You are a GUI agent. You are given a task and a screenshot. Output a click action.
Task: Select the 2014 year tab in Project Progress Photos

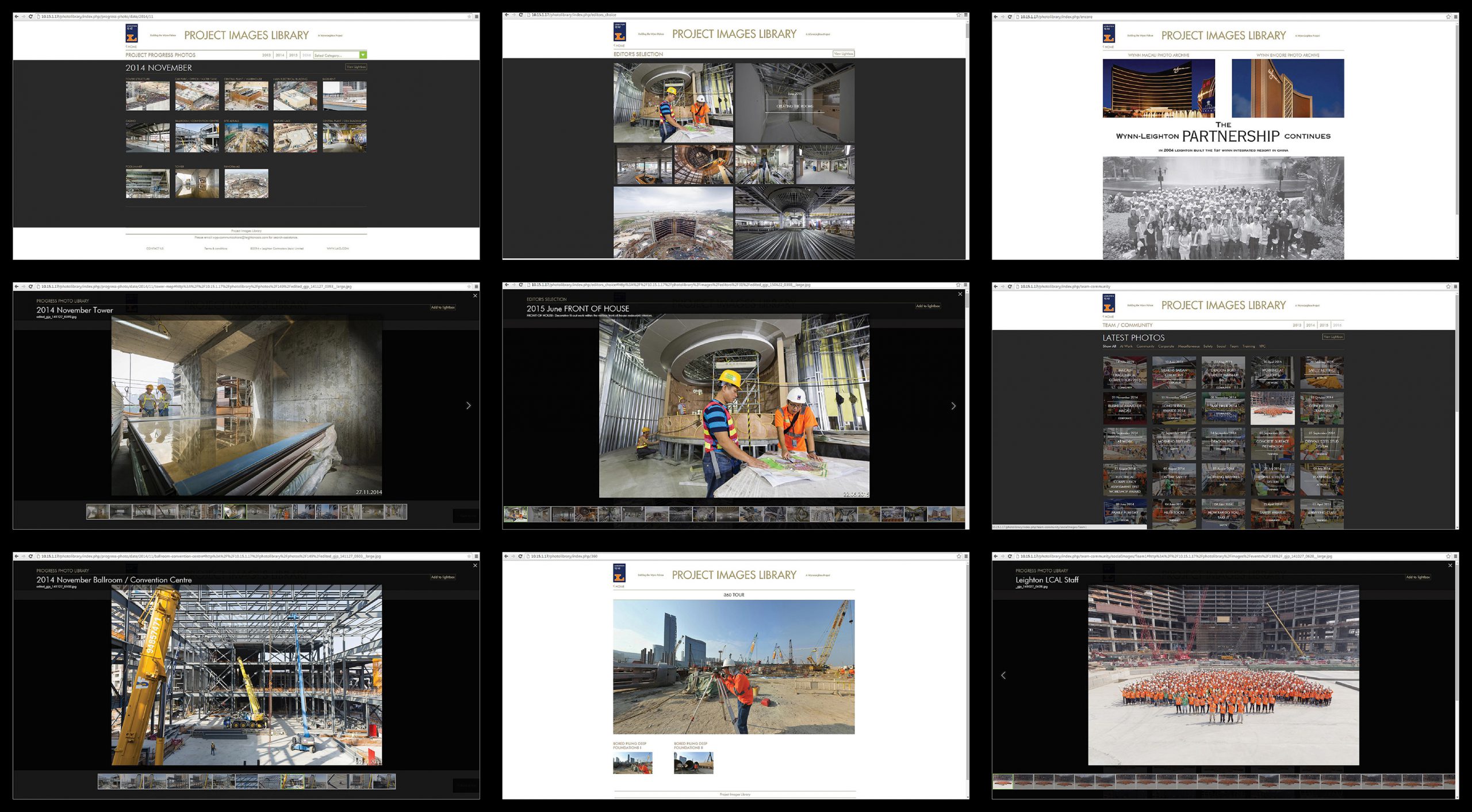point(280,55)
